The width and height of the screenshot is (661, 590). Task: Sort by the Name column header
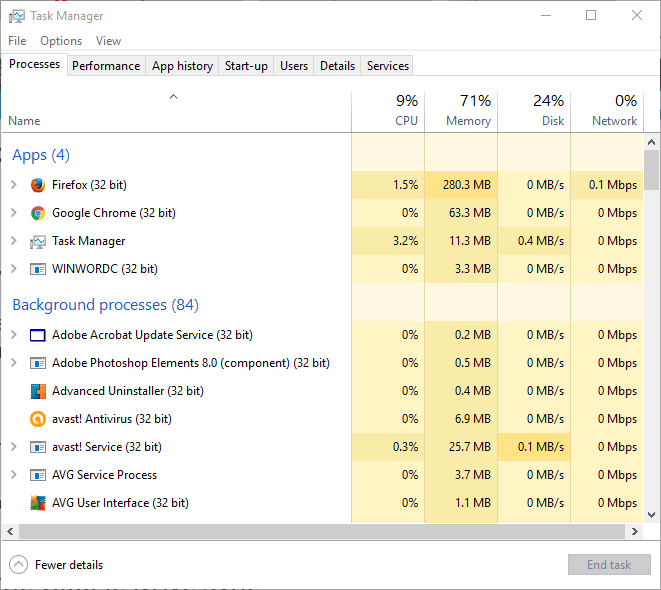pos(176,112)
